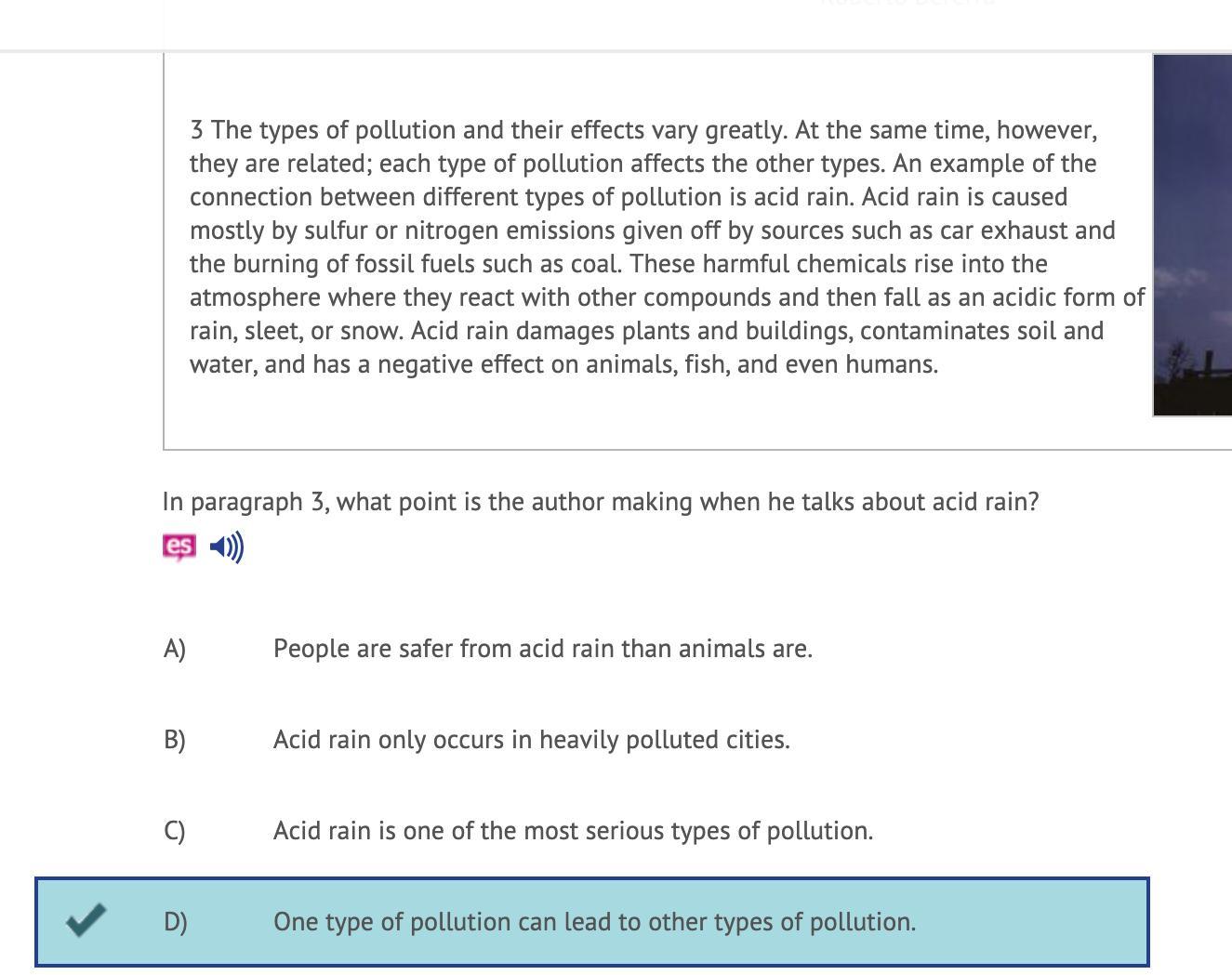Screen dimensions: 1232x975
Task: Select answer "People are safer from acid rain"
Action: pyautogui.click(x=542, y=648)
